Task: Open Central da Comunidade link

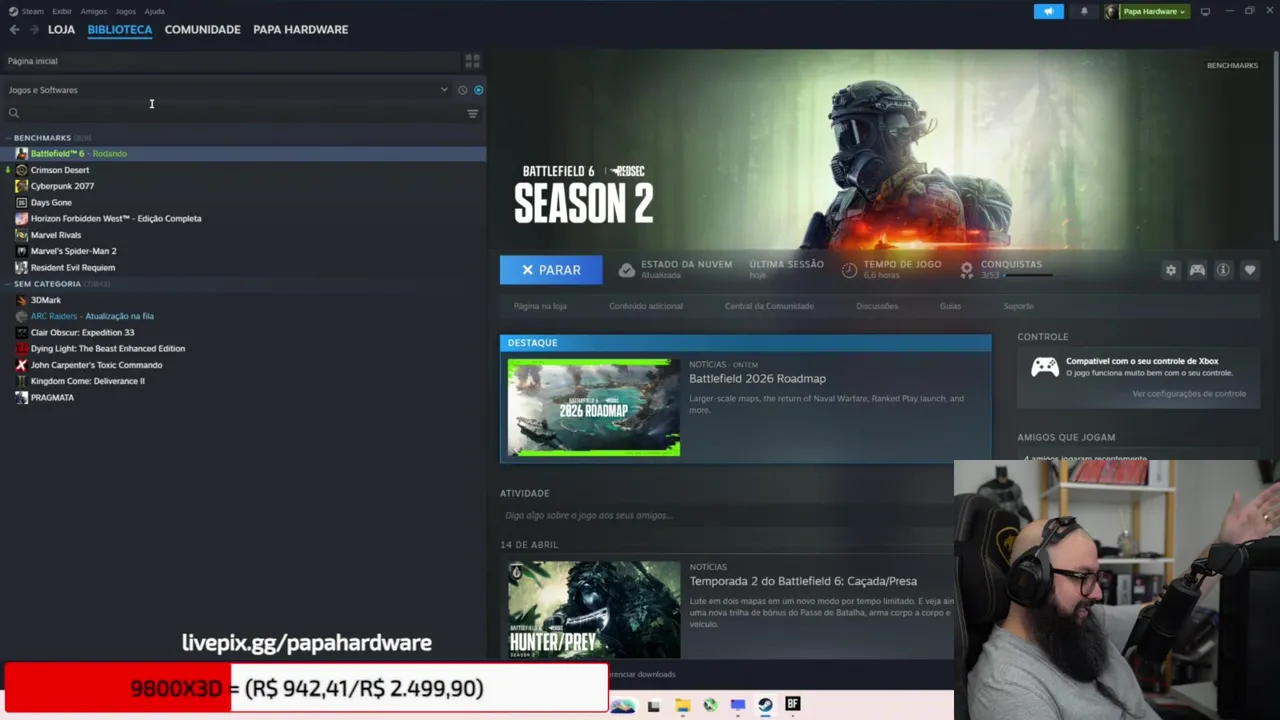Action: pyautogui.click(x=769, y=306)
